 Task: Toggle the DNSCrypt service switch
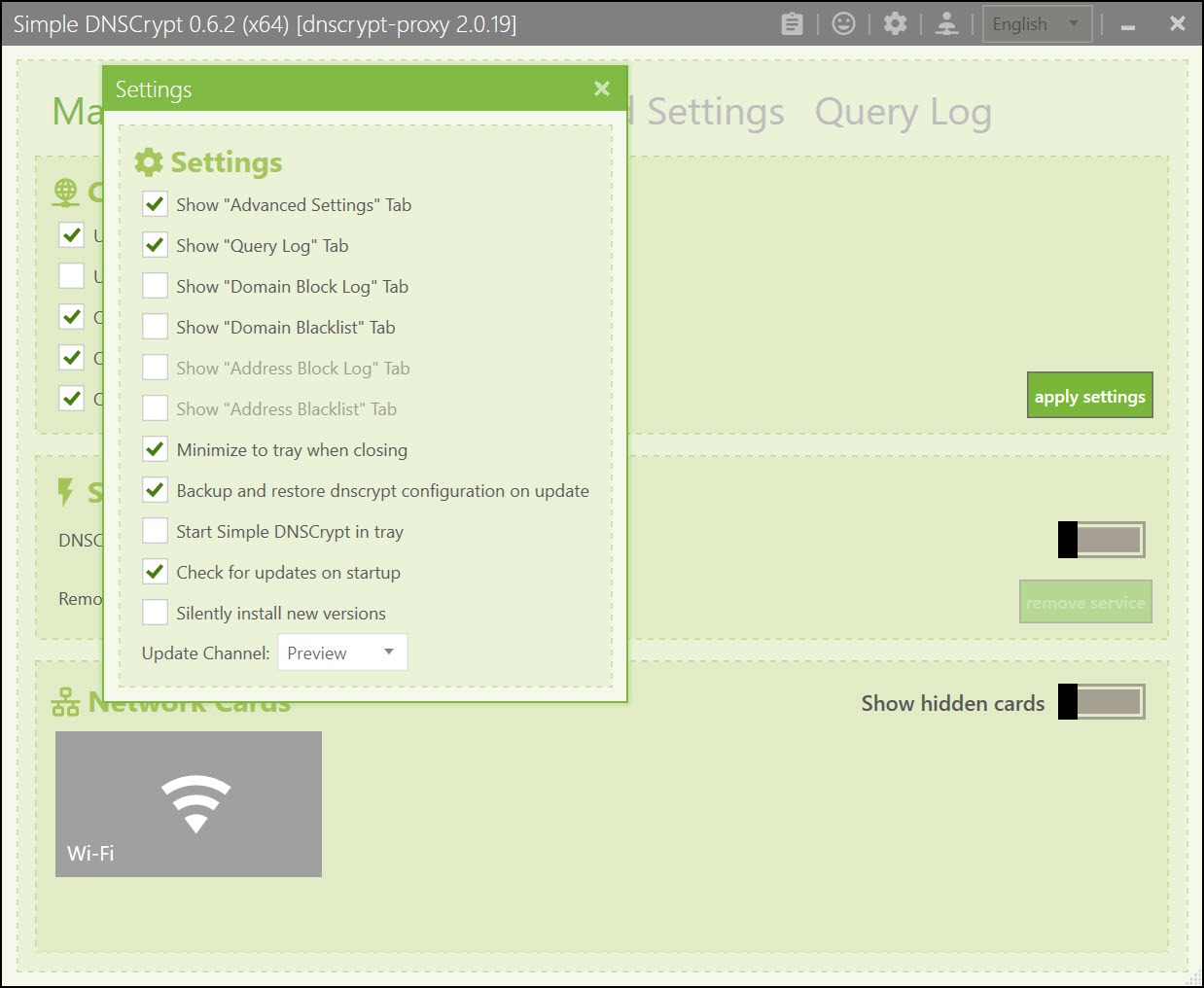[x=1102, y=540]
